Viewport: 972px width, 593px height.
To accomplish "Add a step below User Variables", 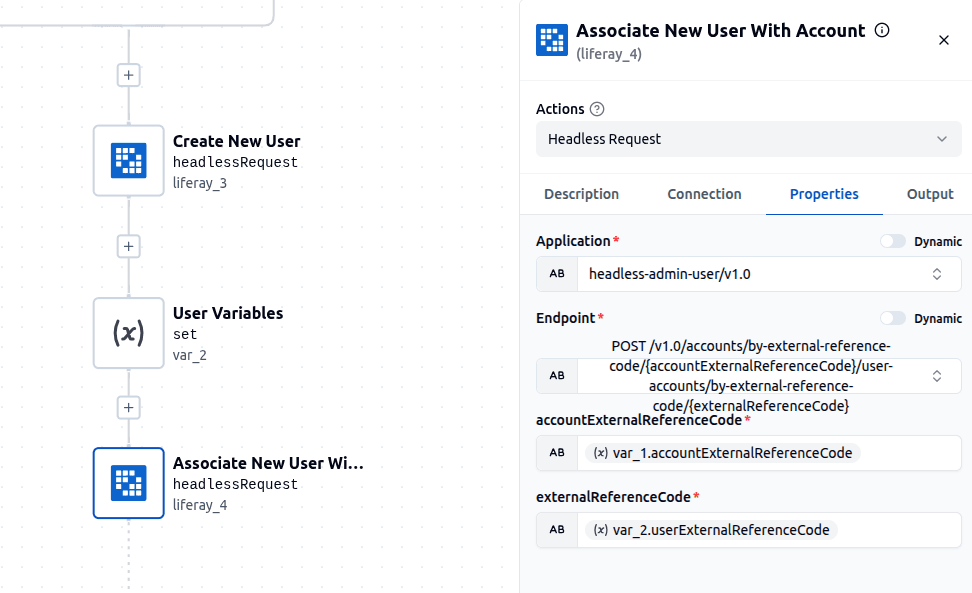I will (128, 407).
